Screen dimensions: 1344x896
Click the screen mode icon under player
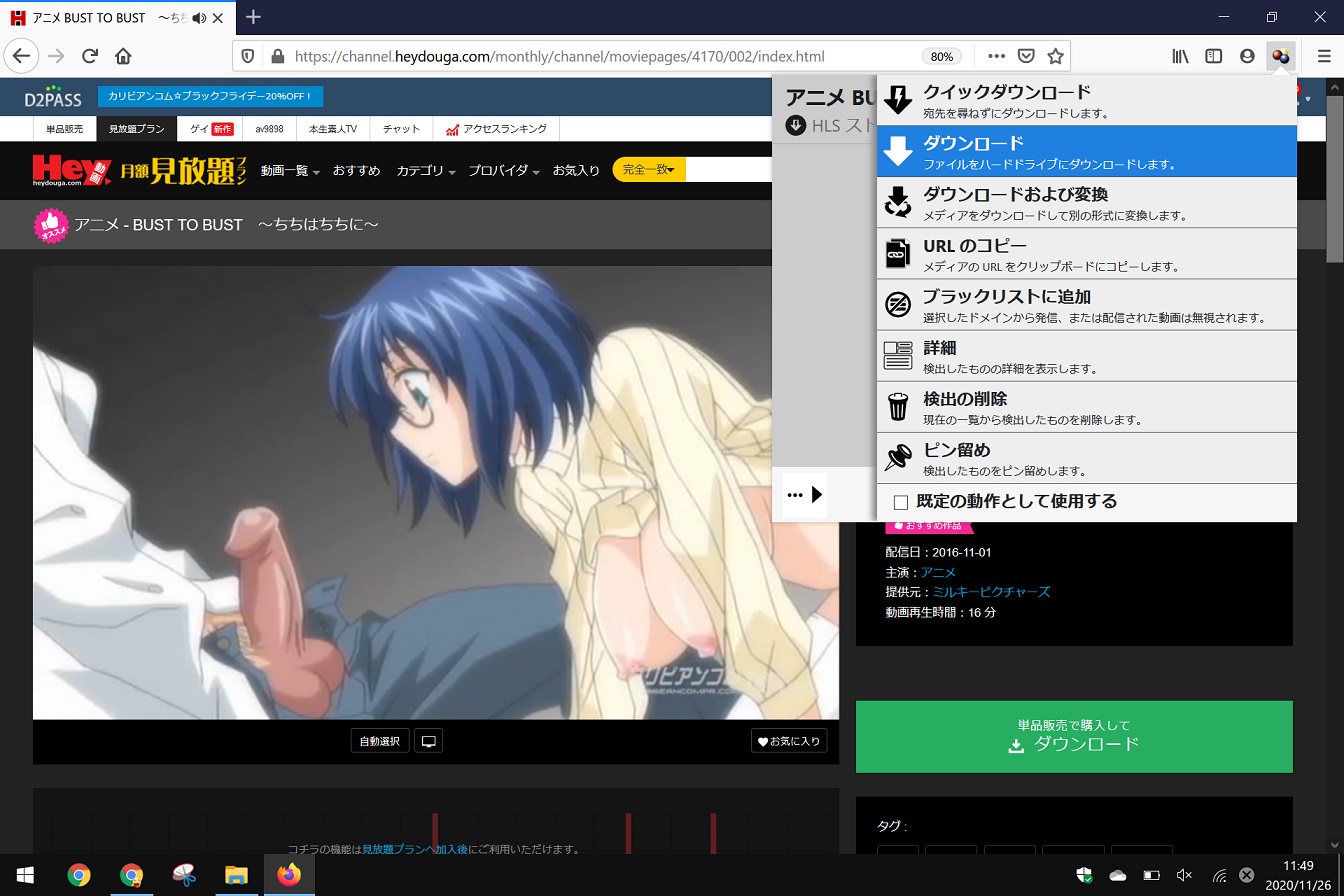tap(429, 741)
